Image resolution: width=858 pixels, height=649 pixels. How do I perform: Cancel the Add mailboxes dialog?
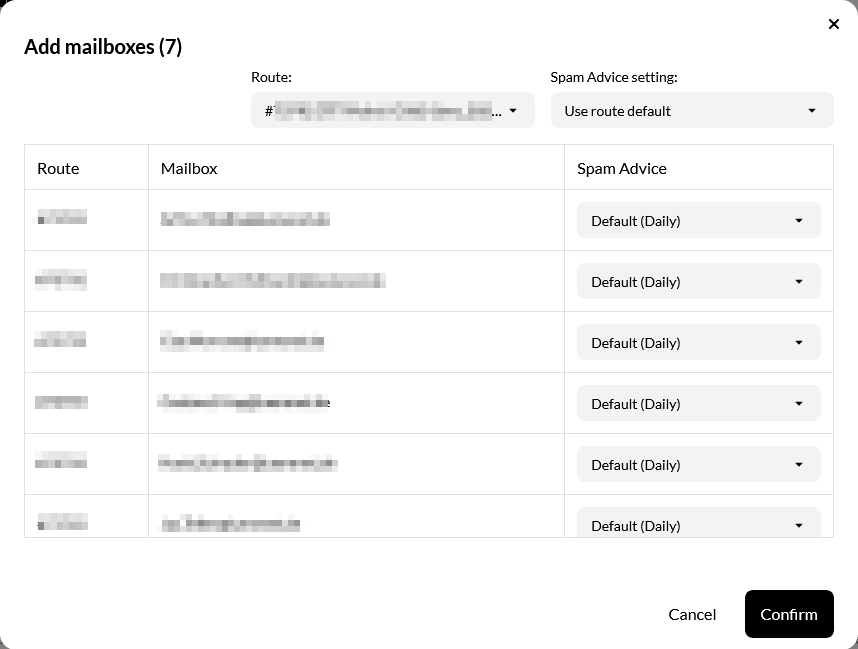coord(692,614)
